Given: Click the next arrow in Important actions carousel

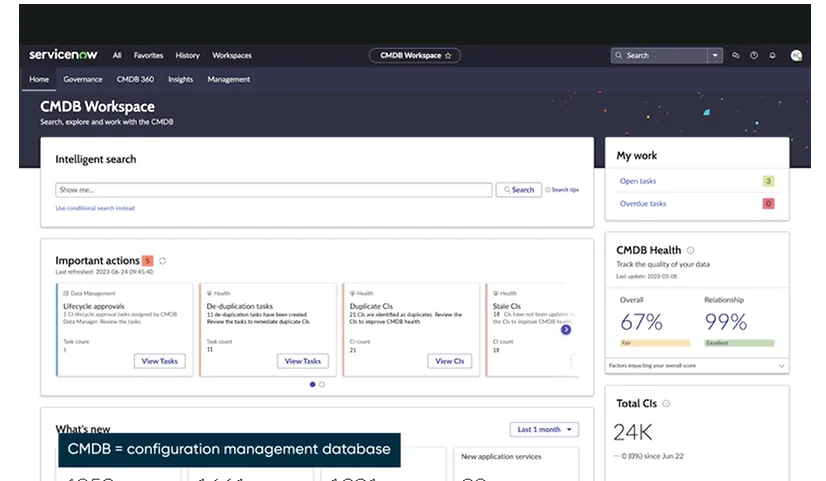Looking at the screenshot, I should pos(565,329).
